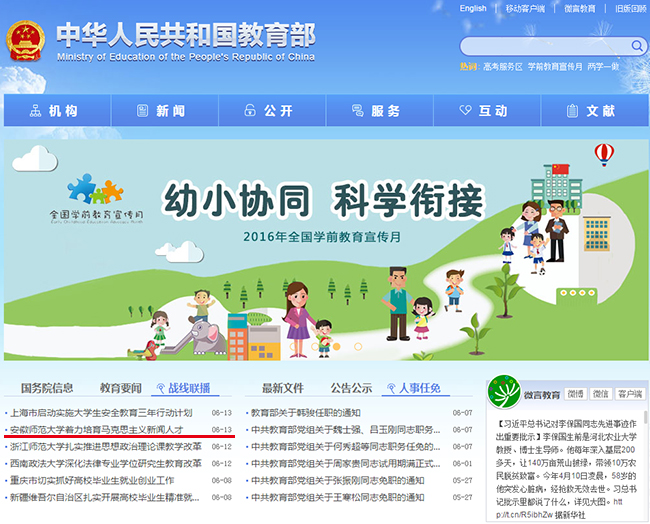Image resolution: width=650 pixels, height=524 pixels.
Task: Open the 移动客户端 link
Action: [x=526, y=9]
